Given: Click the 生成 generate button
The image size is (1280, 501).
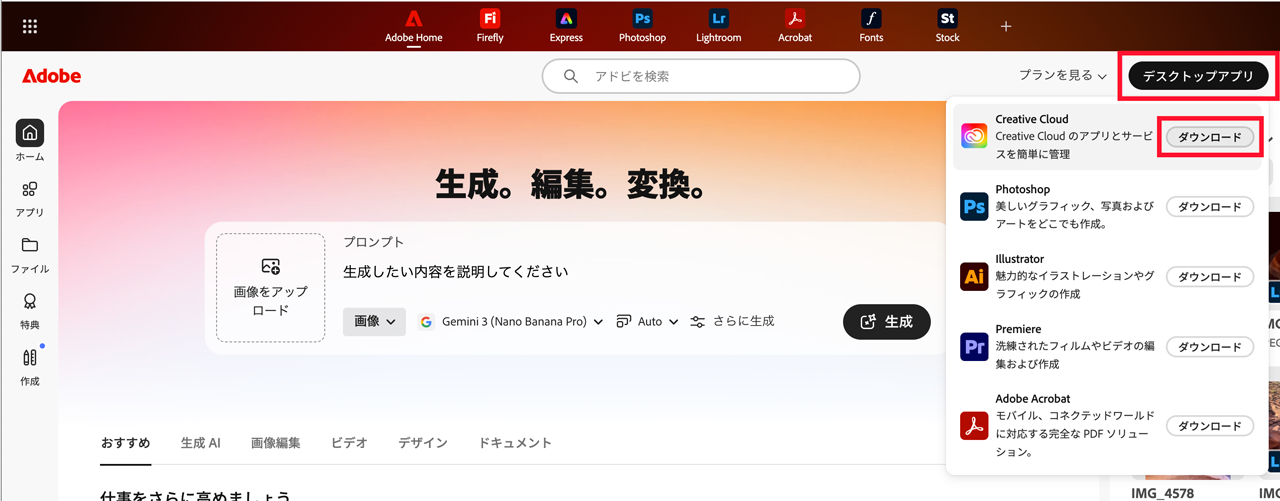Looking at the screenshot, I should pyautogui.click(x=887, y=322).
